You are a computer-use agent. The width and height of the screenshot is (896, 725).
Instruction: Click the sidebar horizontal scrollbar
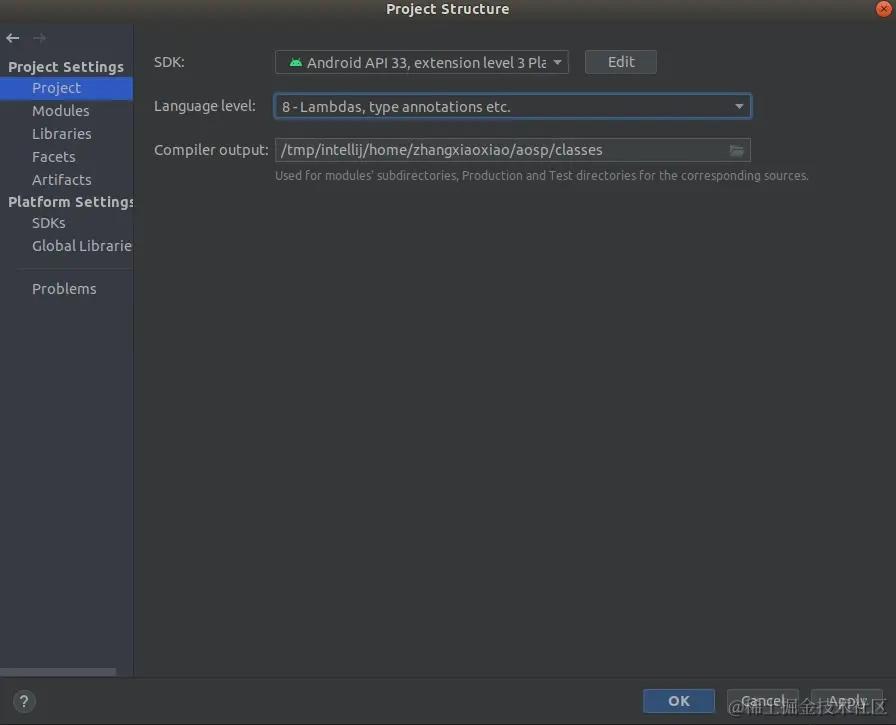[58, 672]
